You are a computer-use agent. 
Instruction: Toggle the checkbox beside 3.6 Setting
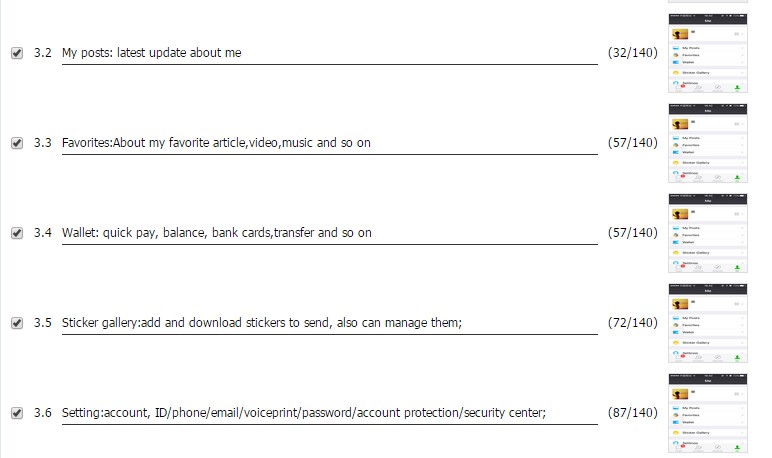tap(17, 413)
